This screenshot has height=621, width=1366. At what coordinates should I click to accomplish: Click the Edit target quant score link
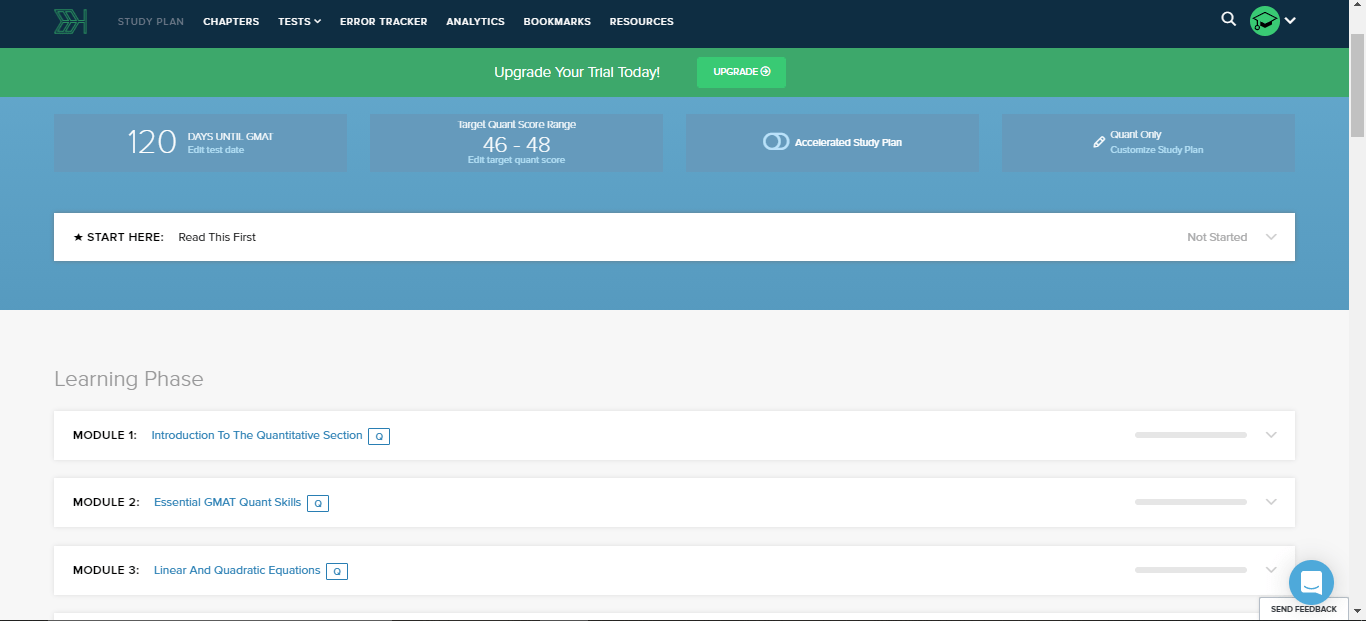(516, 160)
